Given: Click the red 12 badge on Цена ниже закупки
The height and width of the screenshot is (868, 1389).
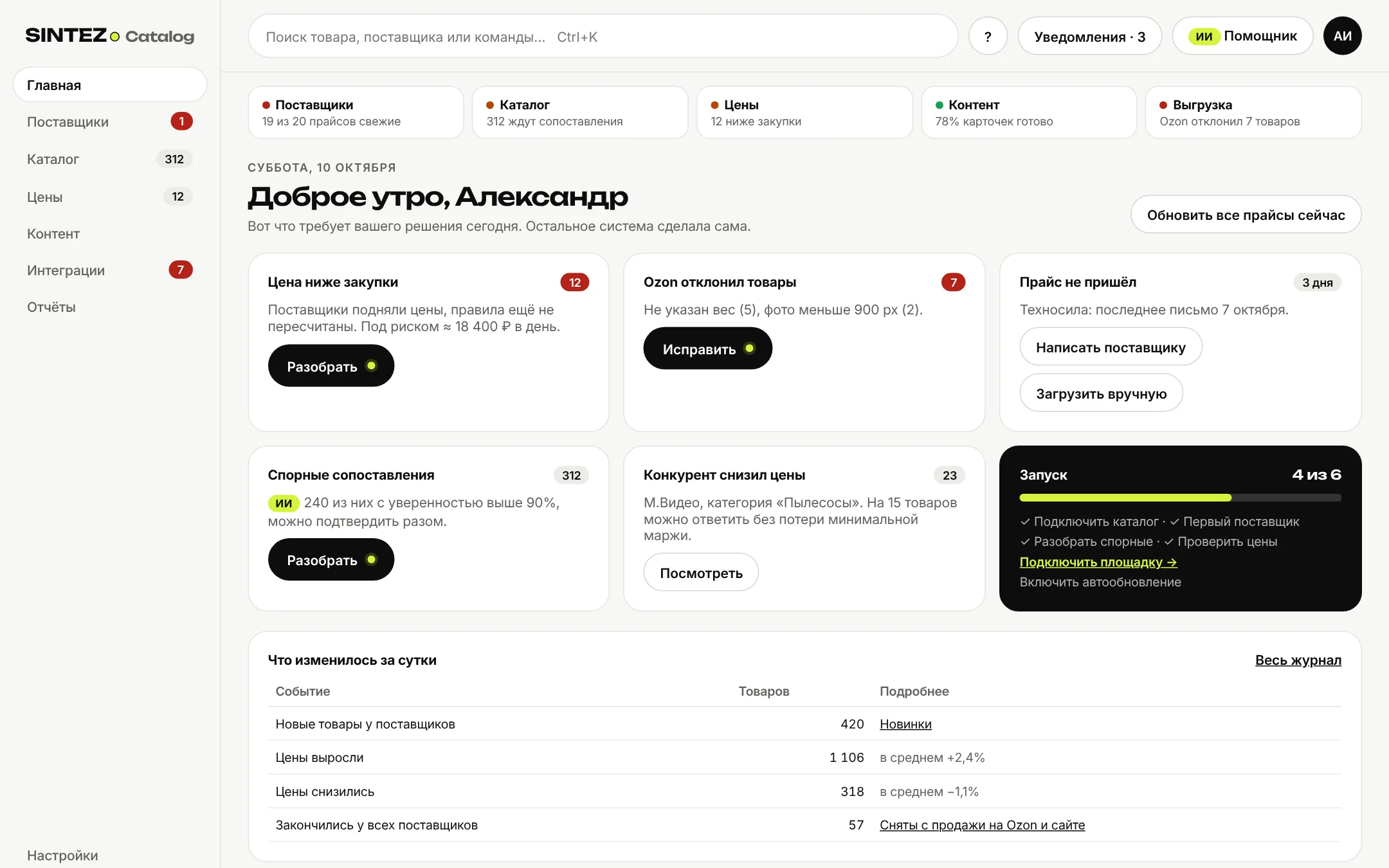Looking at the screenshot, I should tap(575, 282).
